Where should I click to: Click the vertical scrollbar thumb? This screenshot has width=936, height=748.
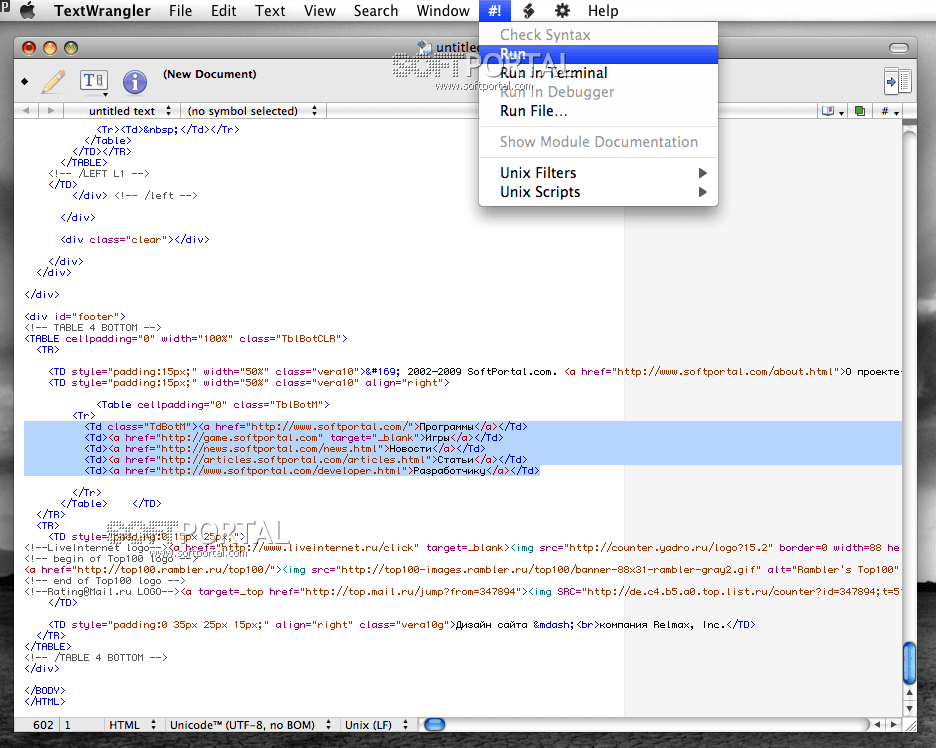(x=909, y=662)
